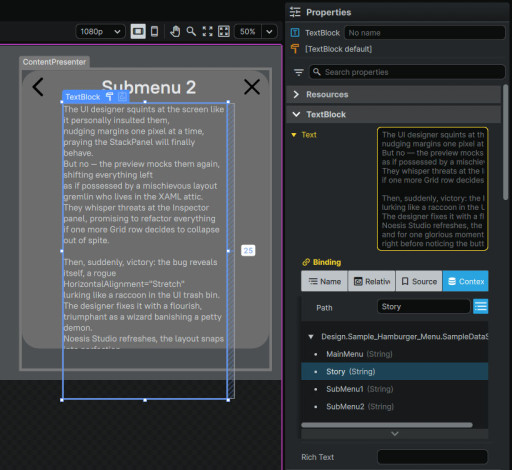Click the Properties panel vertical scrollbar
This screenshot has height=470, width=512.
505,142
